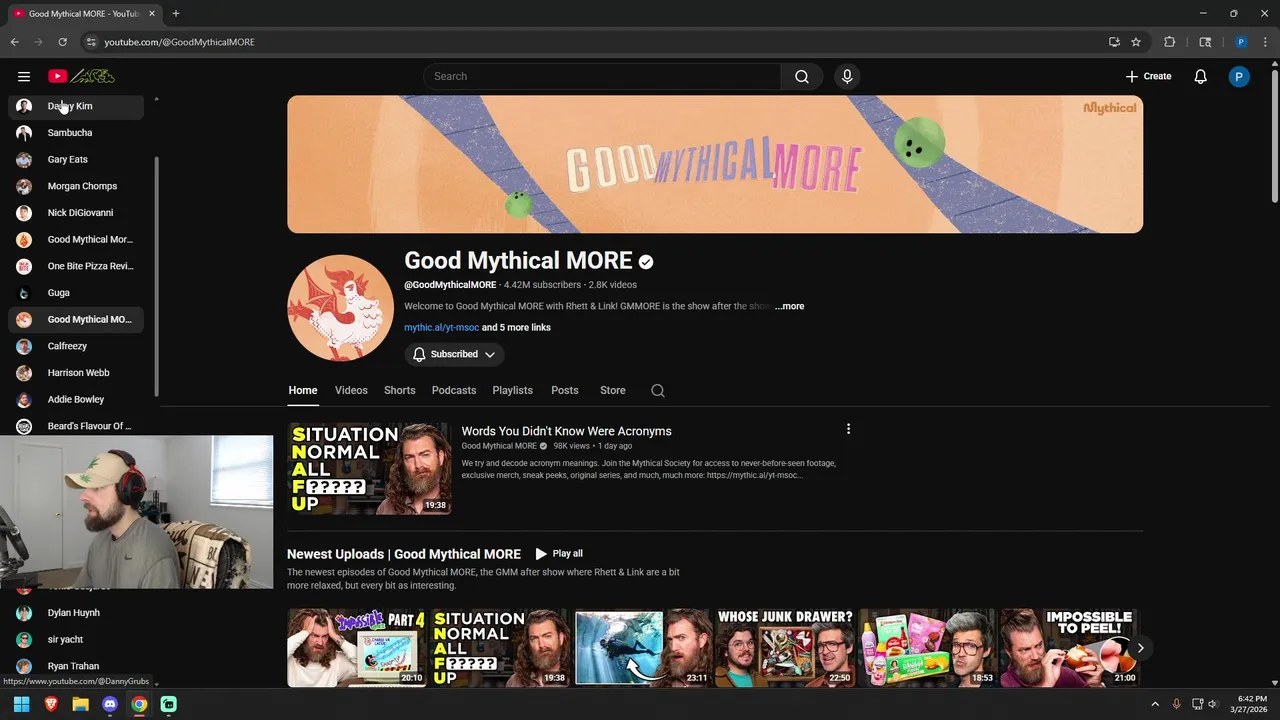Open the Impossible Part 4 video thumbnail
This screenshot has height=720, width=1280.
(357, 648)
